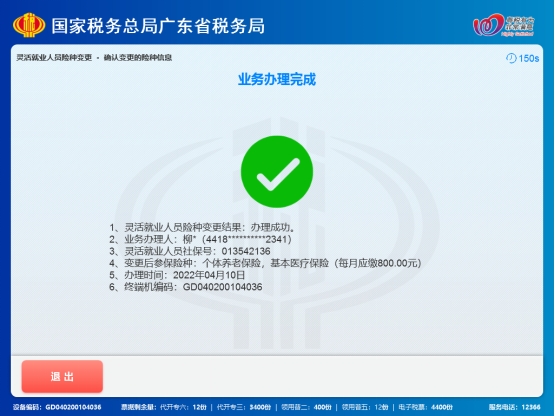
Task: Click the 业务办理人 applicant info line
Action: click(x=200, y=239)
